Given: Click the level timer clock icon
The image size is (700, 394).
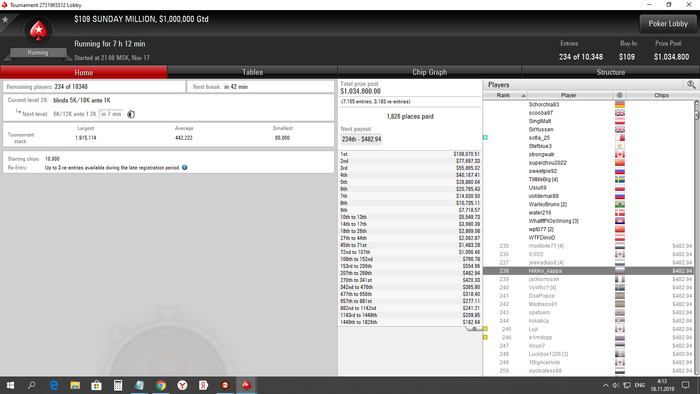Looking at the screenshot, I should pyautogui.click(x=131, y=114).
